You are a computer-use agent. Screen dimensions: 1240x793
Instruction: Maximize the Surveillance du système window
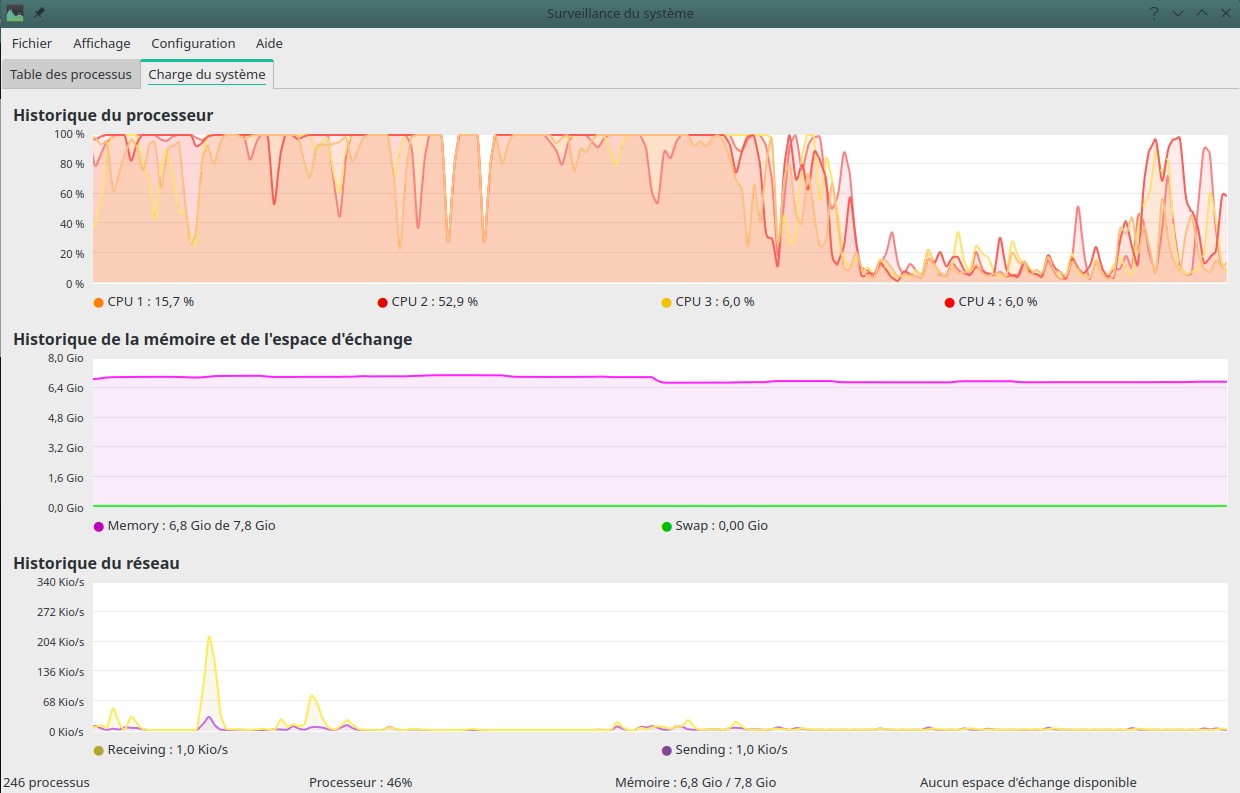1202,13
